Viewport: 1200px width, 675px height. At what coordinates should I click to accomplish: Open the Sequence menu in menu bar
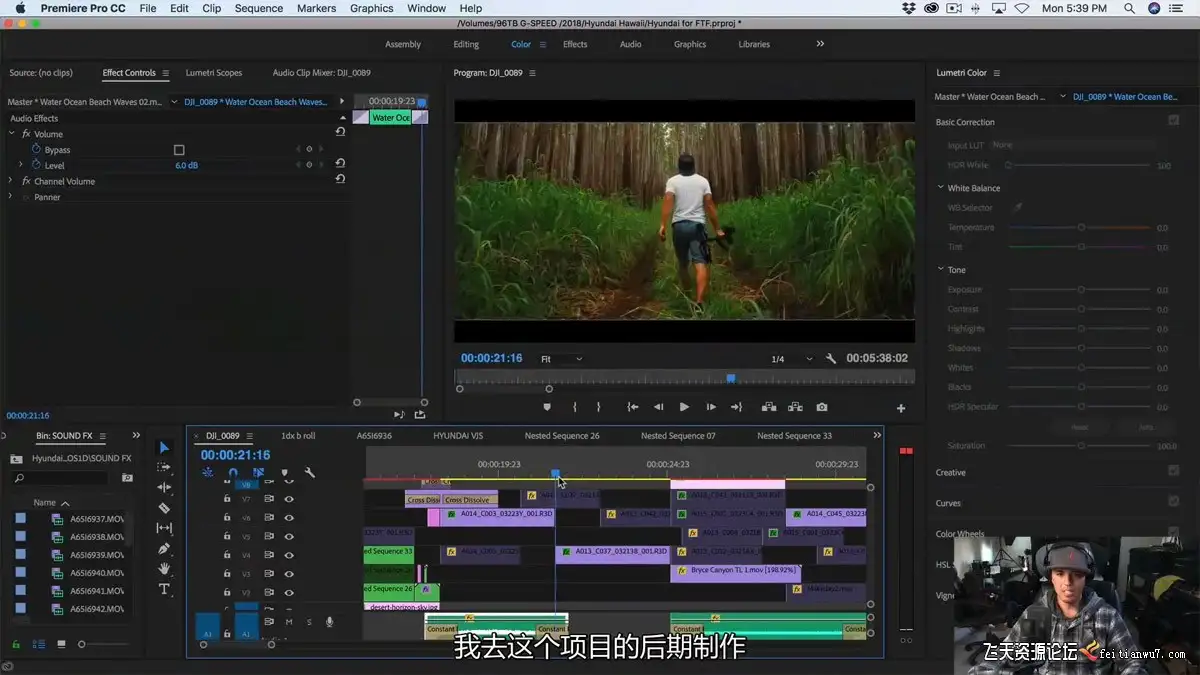point(258,8)
